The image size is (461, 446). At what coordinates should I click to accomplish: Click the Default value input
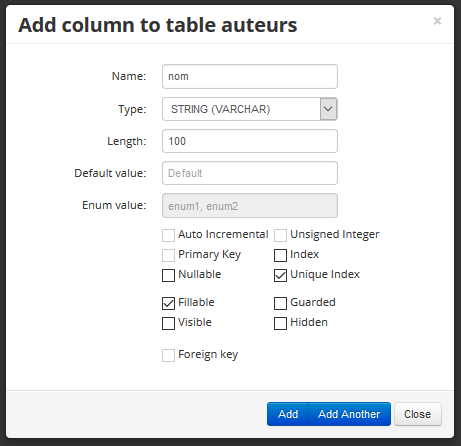pos(250,173)
